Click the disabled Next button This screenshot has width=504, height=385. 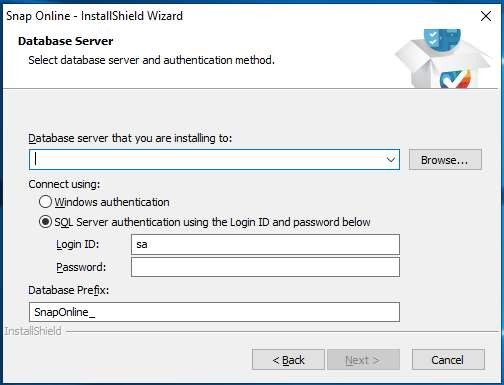coord(363,360)
